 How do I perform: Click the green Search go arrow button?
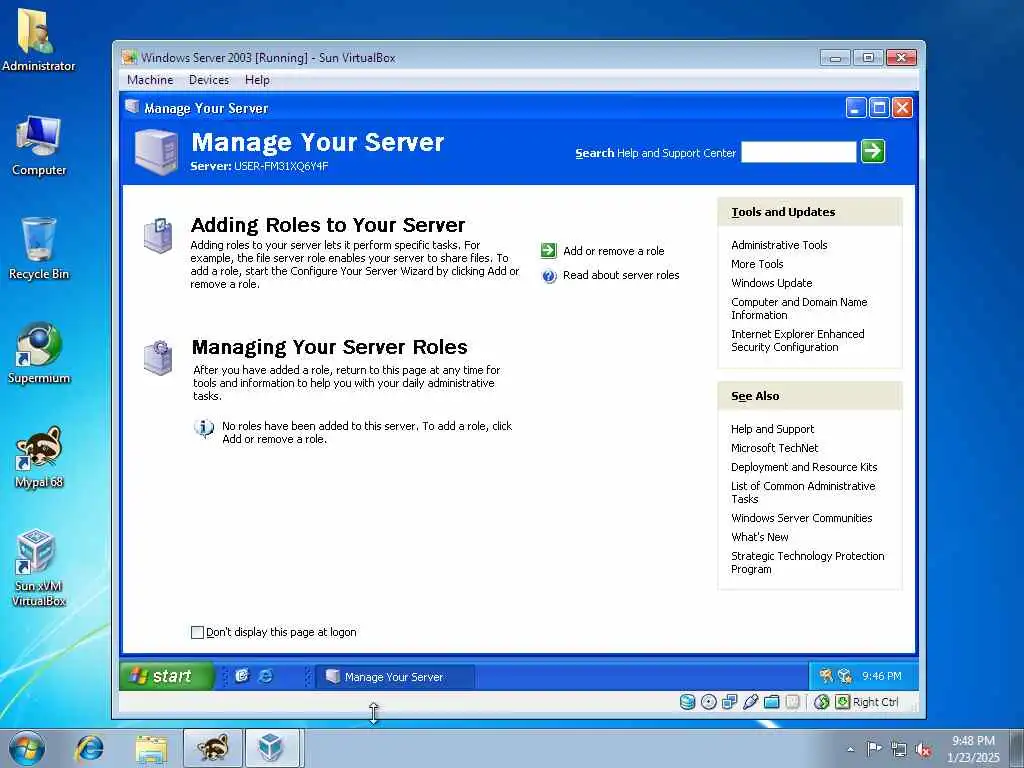tap(873, 151)
